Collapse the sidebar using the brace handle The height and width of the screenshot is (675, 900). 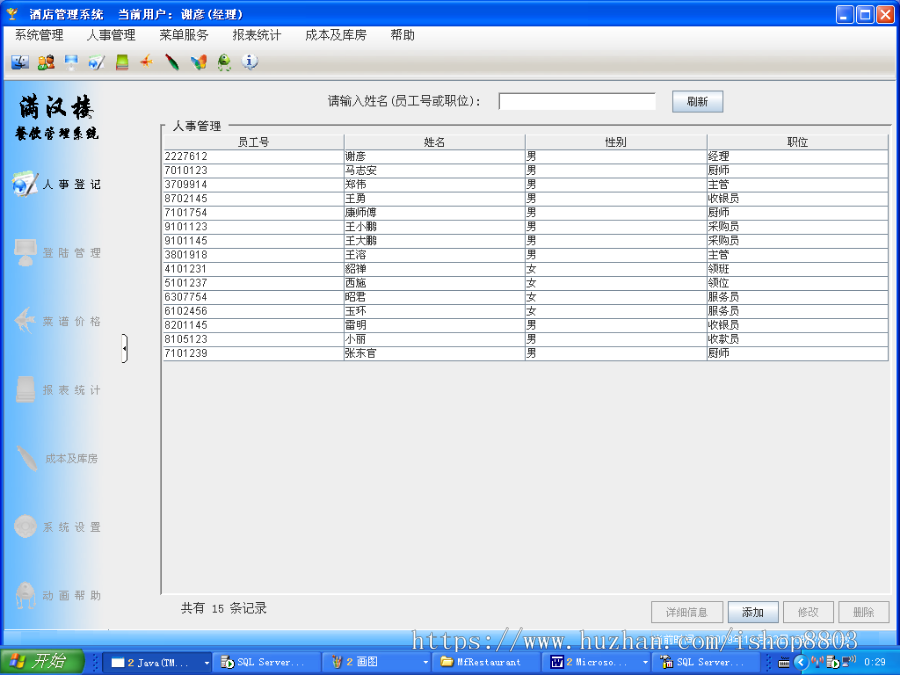[x=127, y=350]
